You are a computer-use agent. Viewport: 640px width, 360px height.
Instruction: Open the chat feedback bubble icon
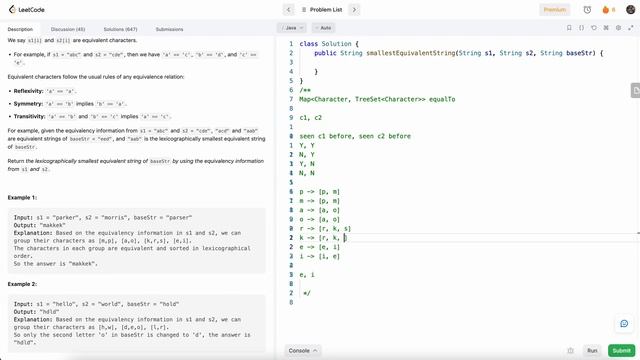pyautogui.click(x=624, y=323)
